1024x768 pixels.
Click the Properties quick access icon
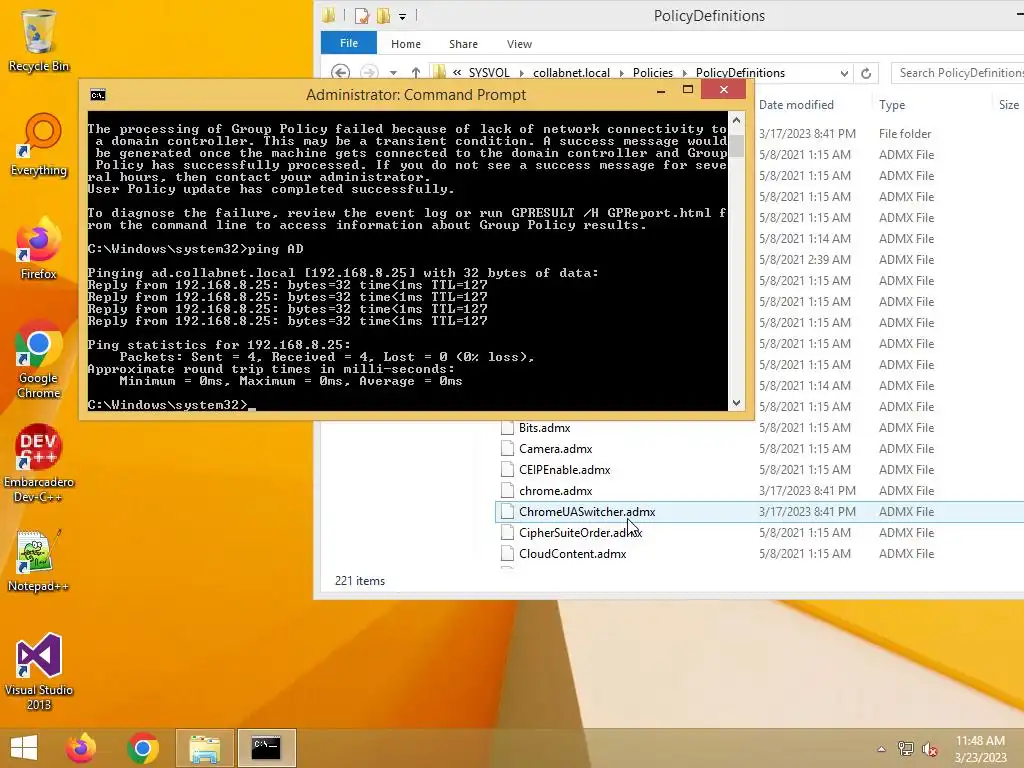[362, 16]
